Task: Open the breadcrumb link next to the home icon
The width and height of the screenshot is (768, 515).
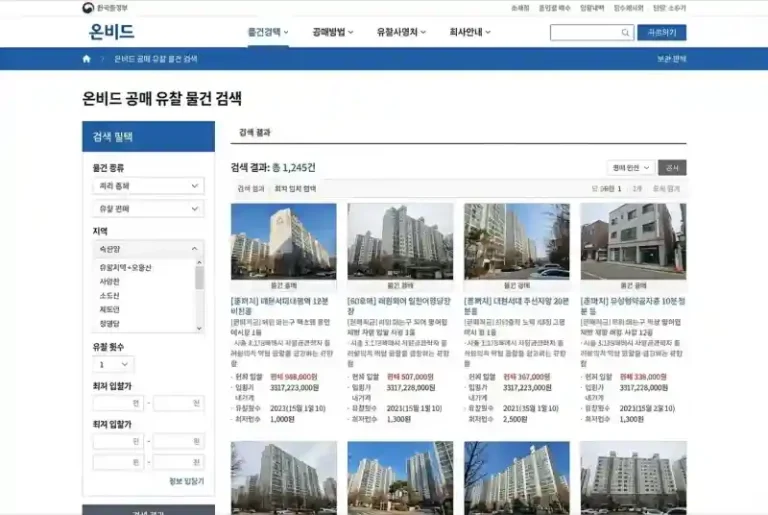Action: tap(155, 59)
